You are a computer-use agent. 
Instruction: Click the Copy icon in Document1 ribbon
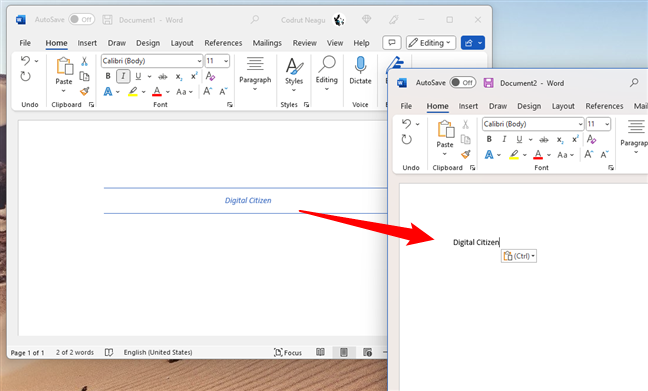(x=84, y=76)
